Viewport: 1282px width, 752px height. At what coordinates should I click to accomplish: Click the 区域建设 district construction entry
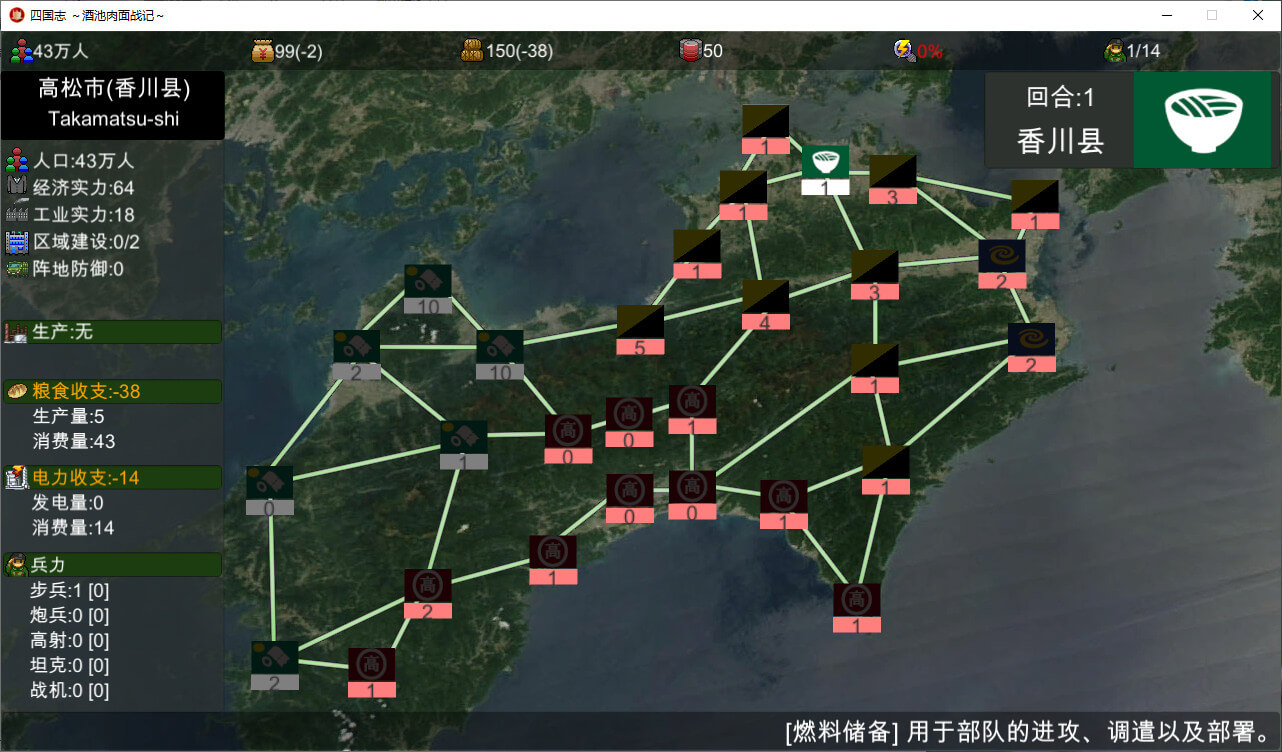coord(72,242)
